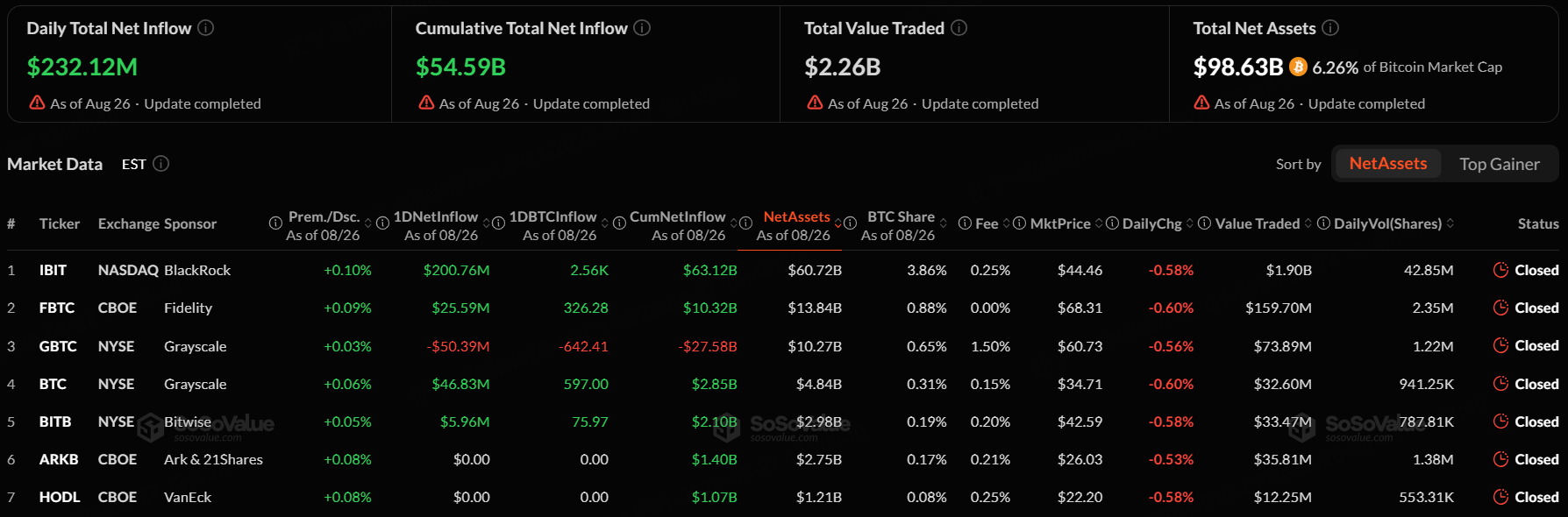Image resolution: width=1568 pixels, height=517 pixels.
Task: Select the NetAssets sort option
Action: 1387,164
